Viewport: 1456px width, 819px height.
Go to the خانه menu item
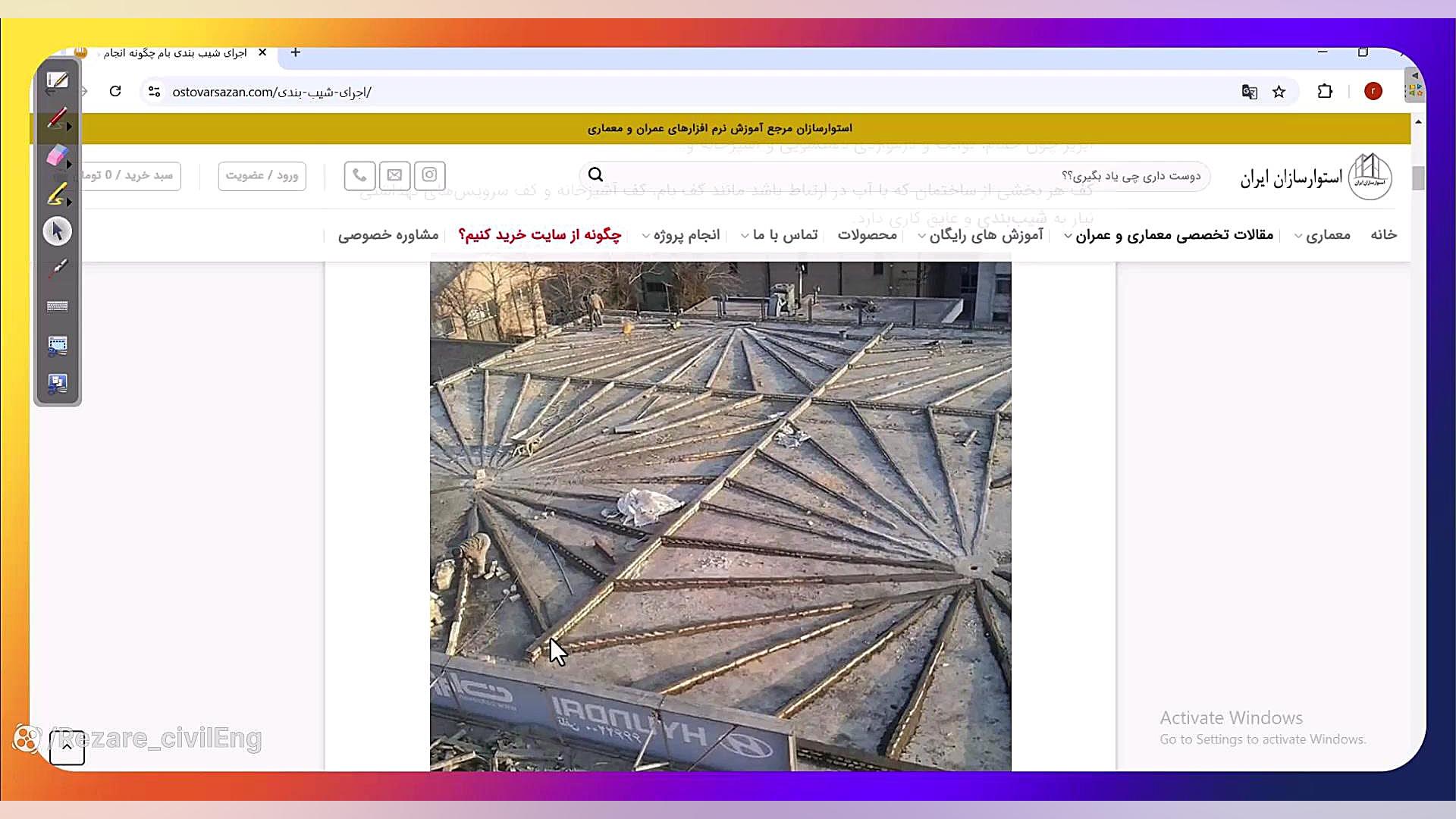tap(1383, 235)
